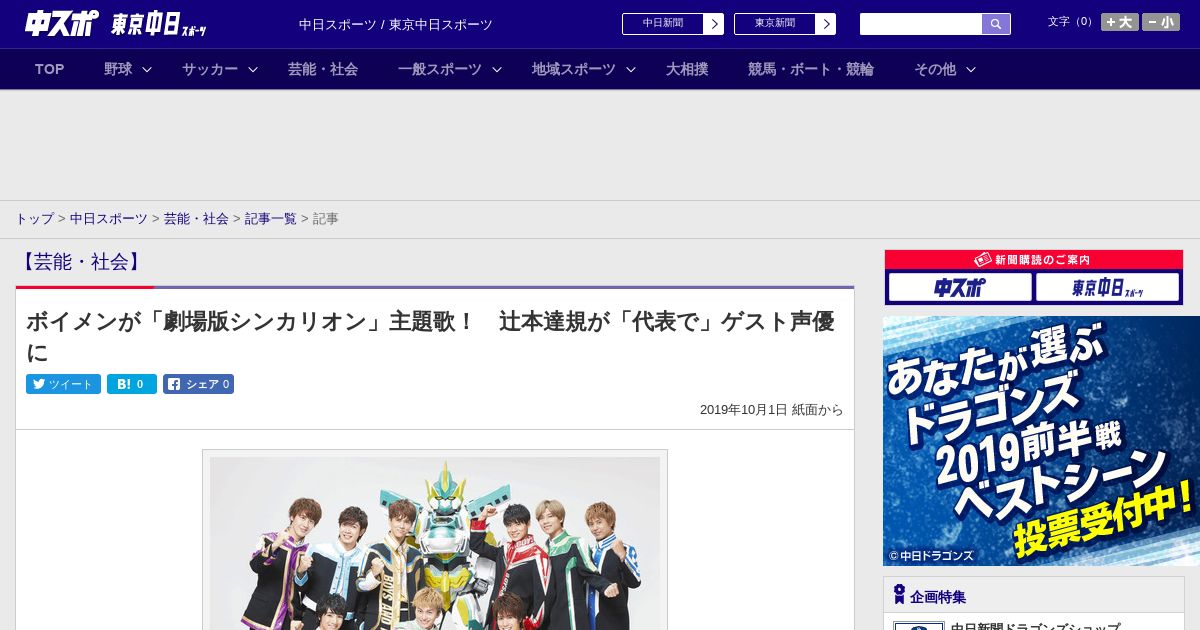
Task: Click 新聞購読のご案内 banner header
Action: click(x=1034, y=260)
